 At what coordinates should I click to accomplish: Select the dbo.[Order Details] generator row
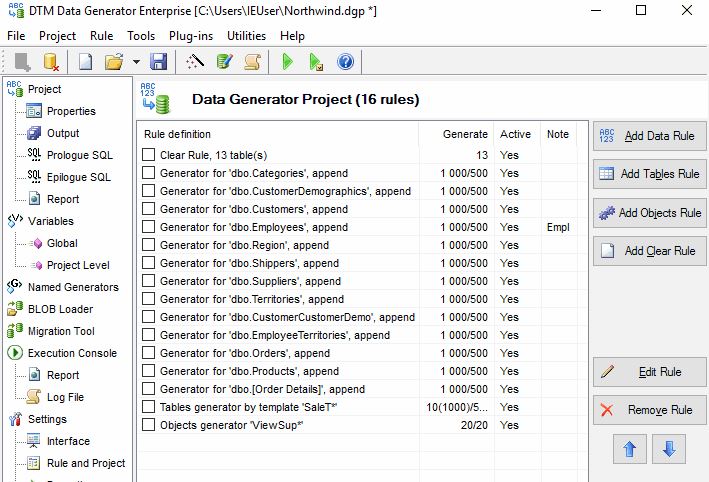357,389
